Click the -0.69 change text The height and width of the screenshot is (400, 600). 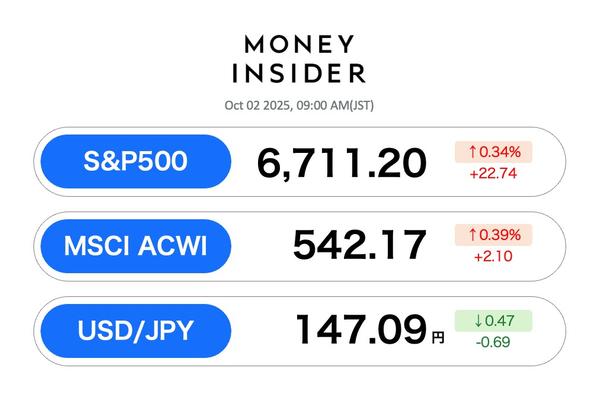coord(493,341)
